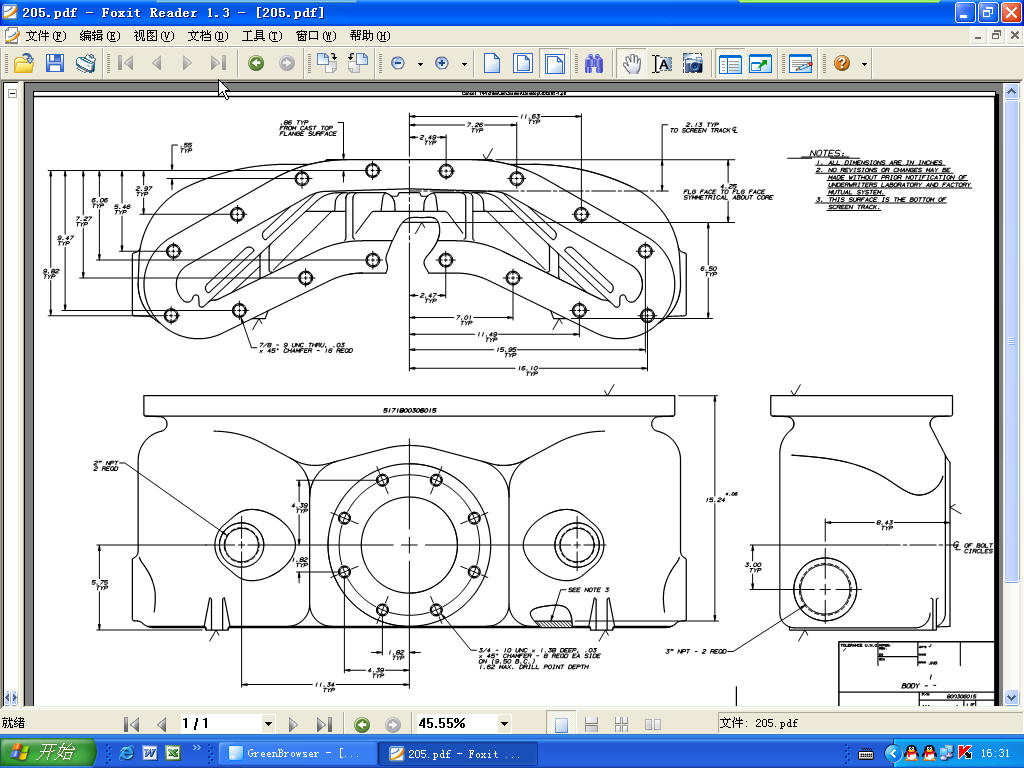Click the zoom percentage field 45.55%

click(x=457, y=724)
